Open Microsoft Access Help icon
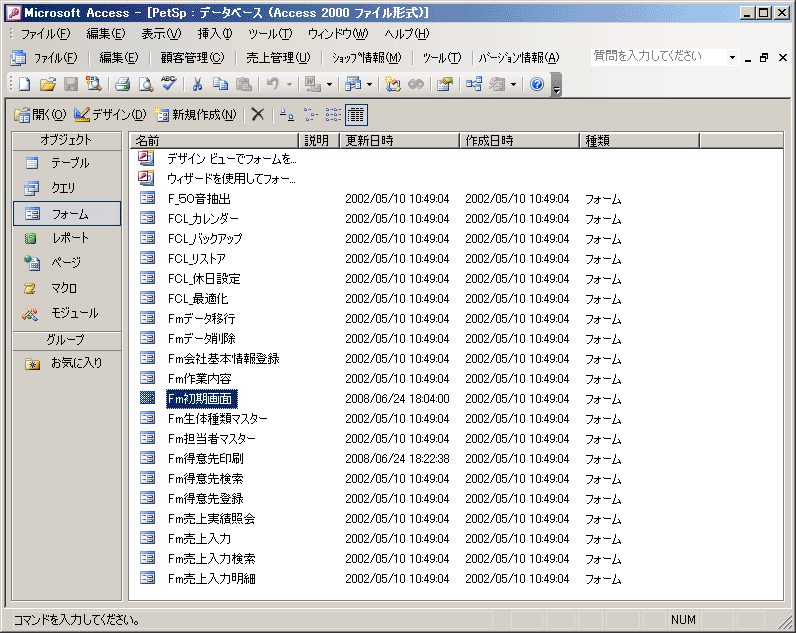Screen dimensions: 796x633 [537, 85]
